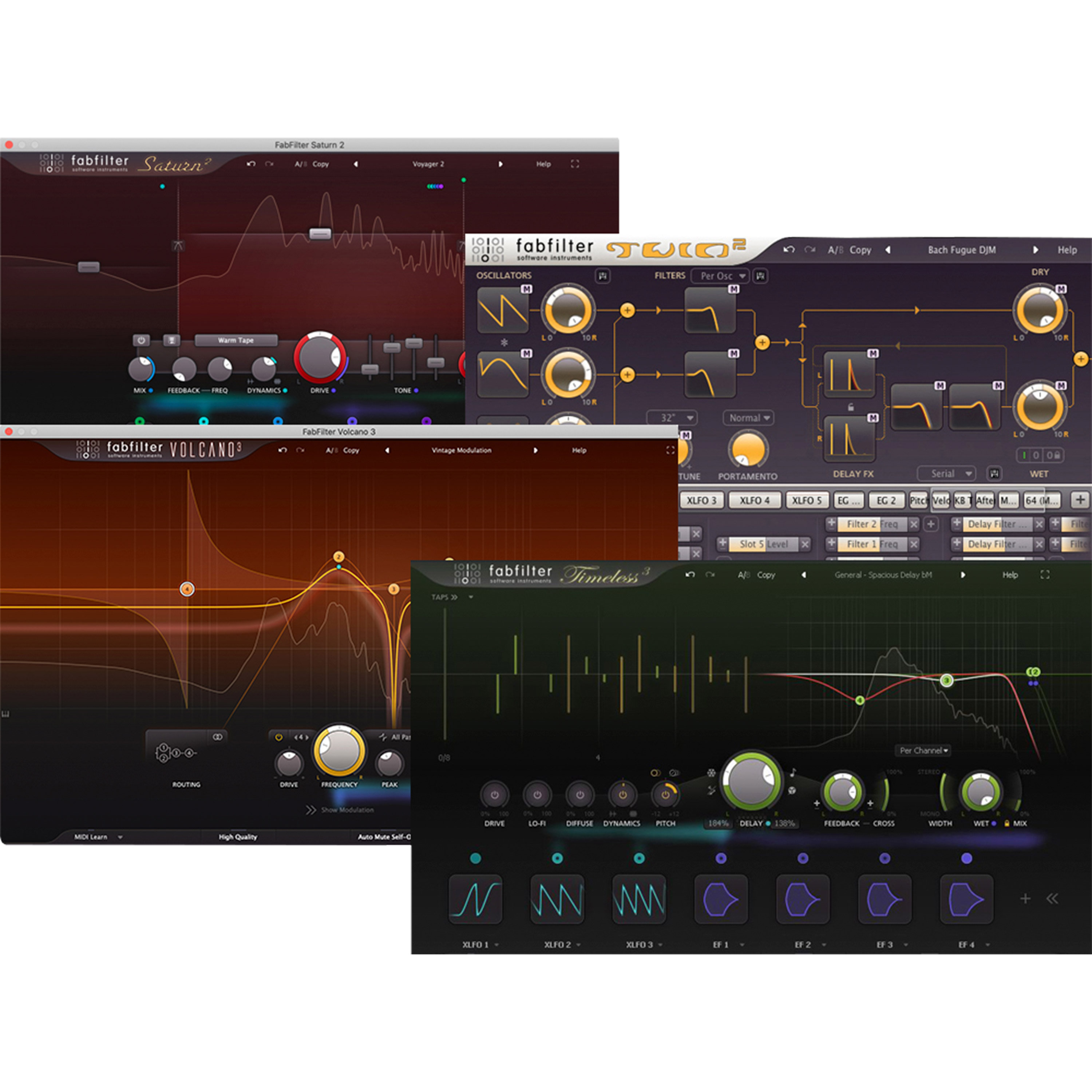Screen dimensions: 1092x1092
Task: Click the undo arrow in Timeless 3
Action: 689,575
